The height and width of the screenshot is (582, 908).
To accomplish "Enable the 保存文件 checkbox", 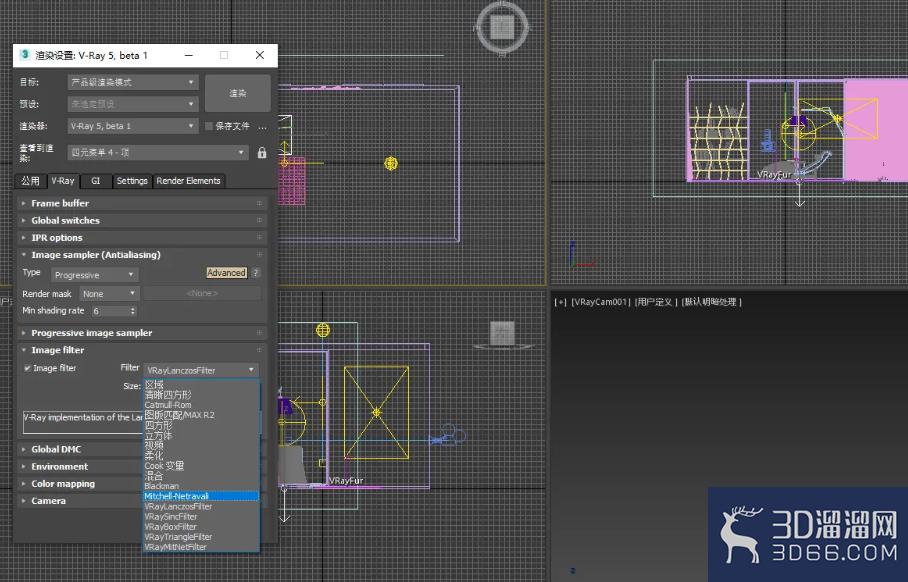I will [x=209, y=126].
